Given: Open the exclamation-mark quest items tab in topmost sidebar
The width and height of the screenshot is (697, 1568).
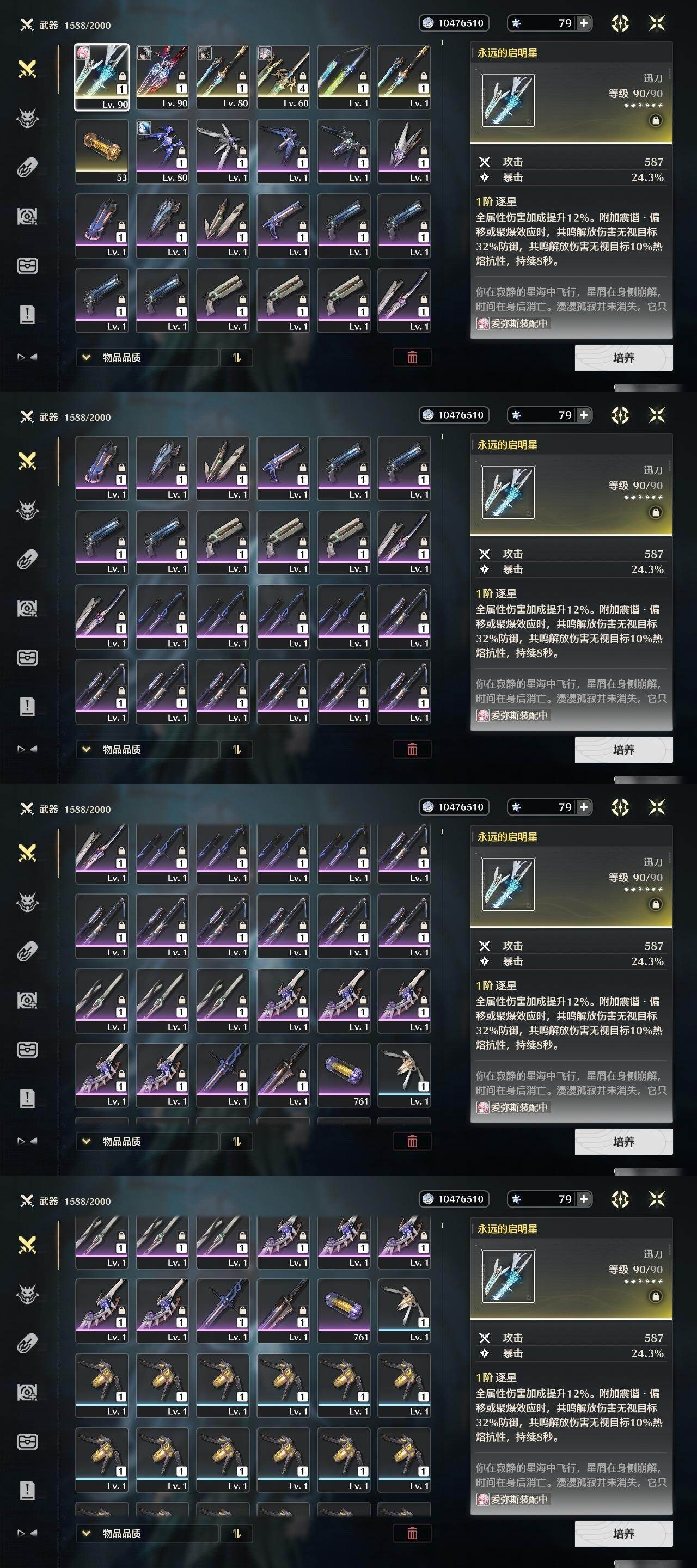Looking at the screenshot, I should [x=27, y=315].
